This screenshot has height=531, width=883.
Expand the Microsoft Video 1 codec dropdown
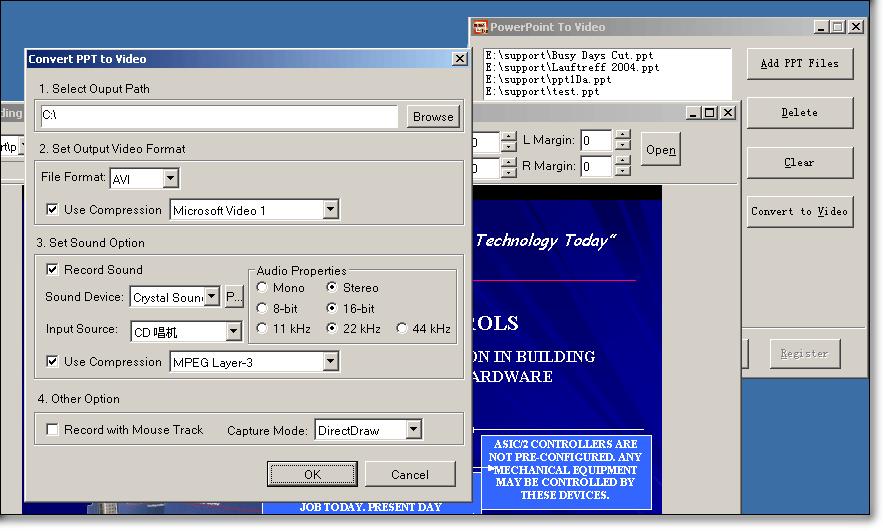pos(331,210)
